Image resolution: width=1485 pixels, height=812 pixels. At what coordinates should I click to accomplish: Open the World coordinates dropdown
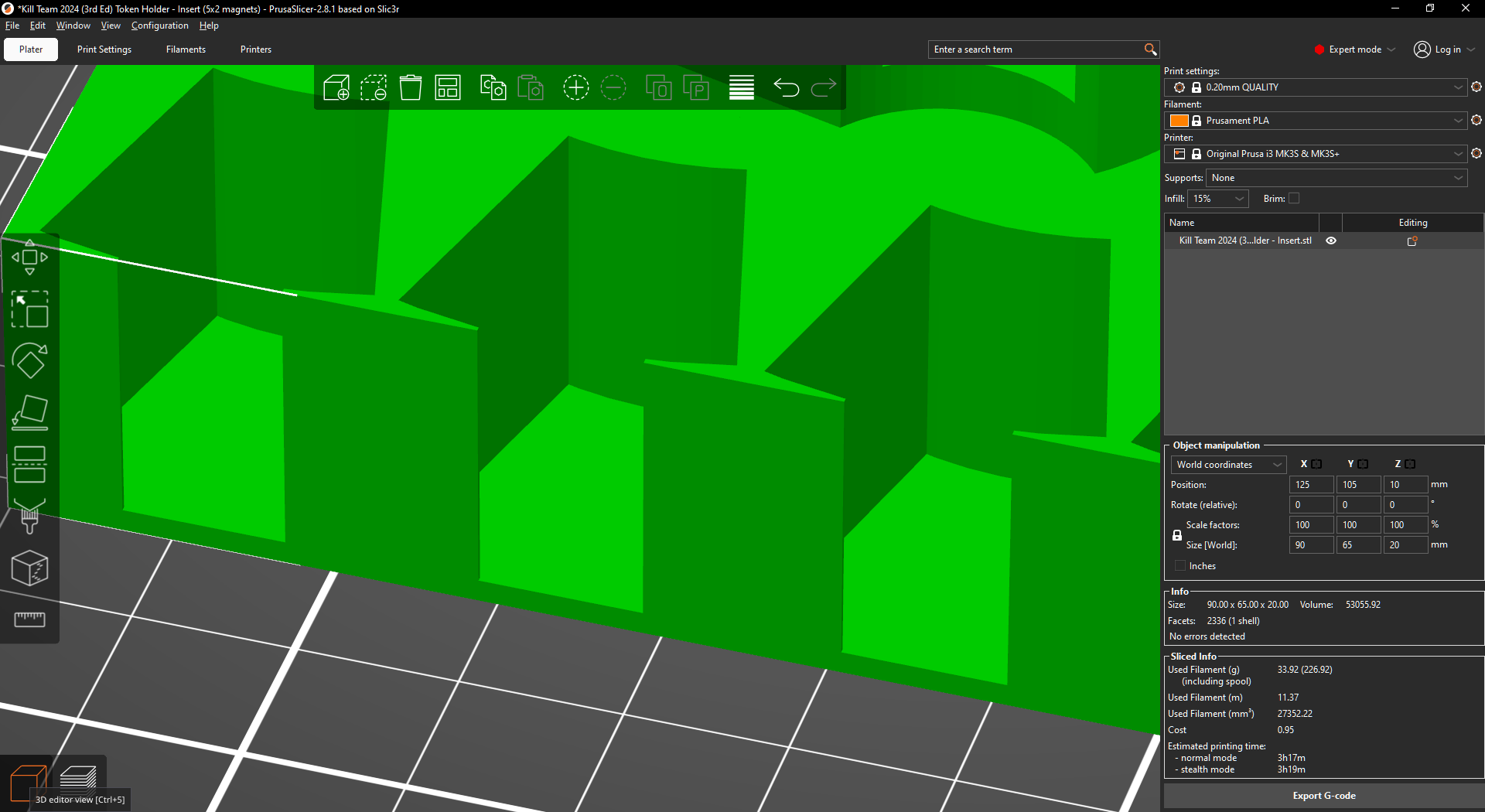coord(1228,465)
